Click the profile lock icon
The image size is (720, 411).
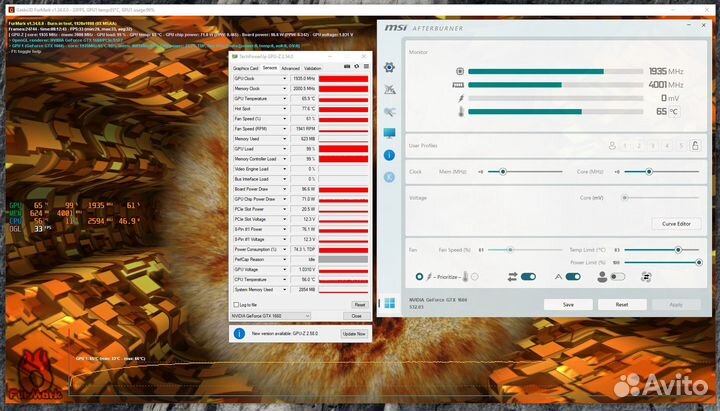click(x=696, y=146)
